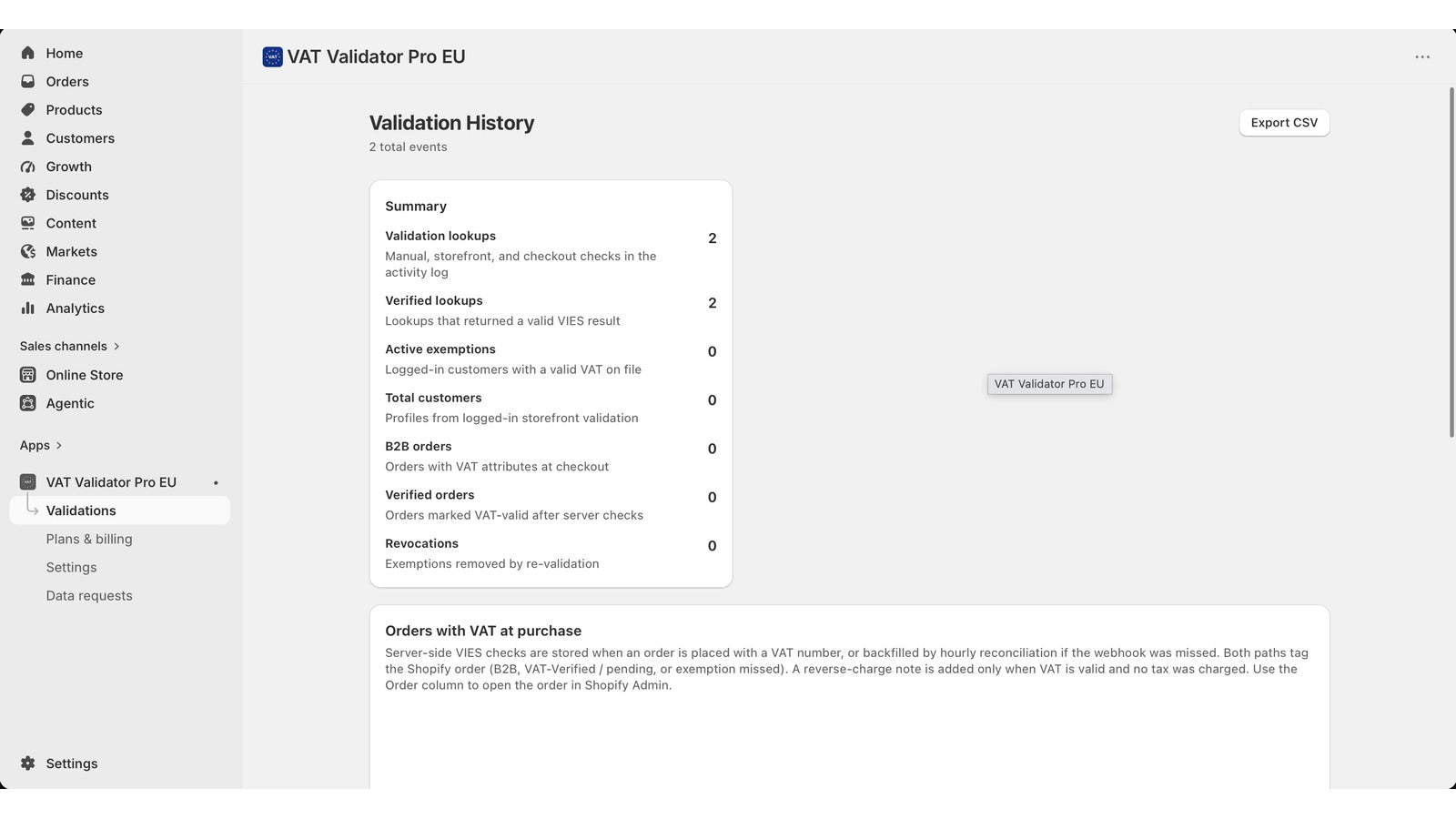Click the Discounts badge icon
Image resolution: width=1456 pixels, height=819 pixels.
[28, 195]
